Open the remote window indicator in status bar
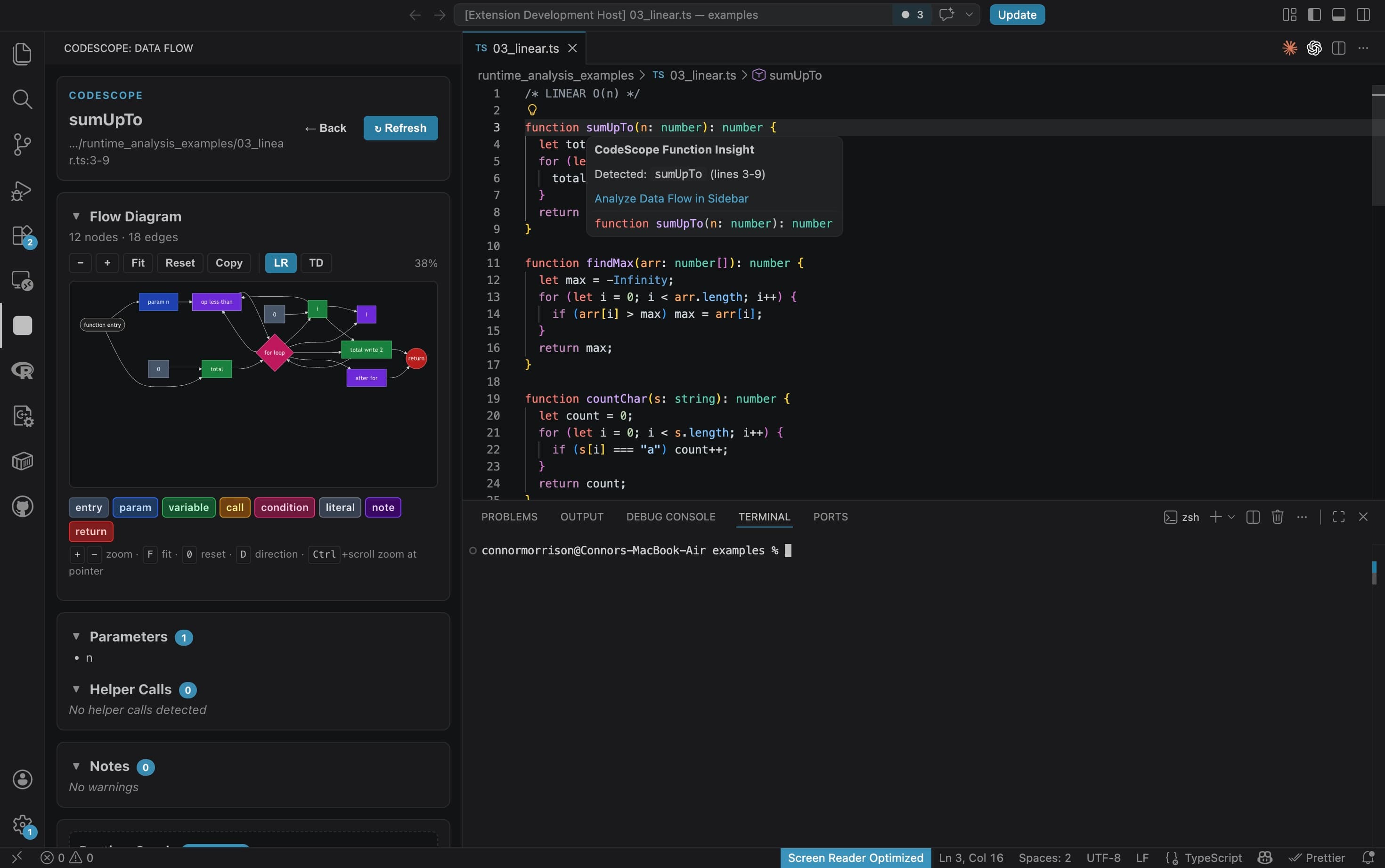Screen dimensions: 1385x868 coord(16,858)
